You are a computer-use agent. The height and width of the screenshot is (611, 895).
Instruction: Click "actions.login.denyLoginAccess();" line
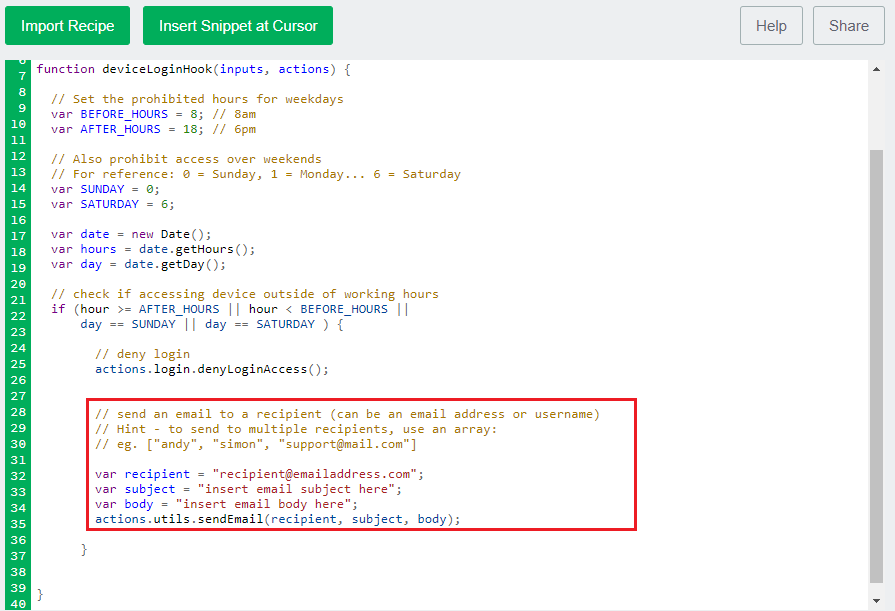[x=212, y=369]
